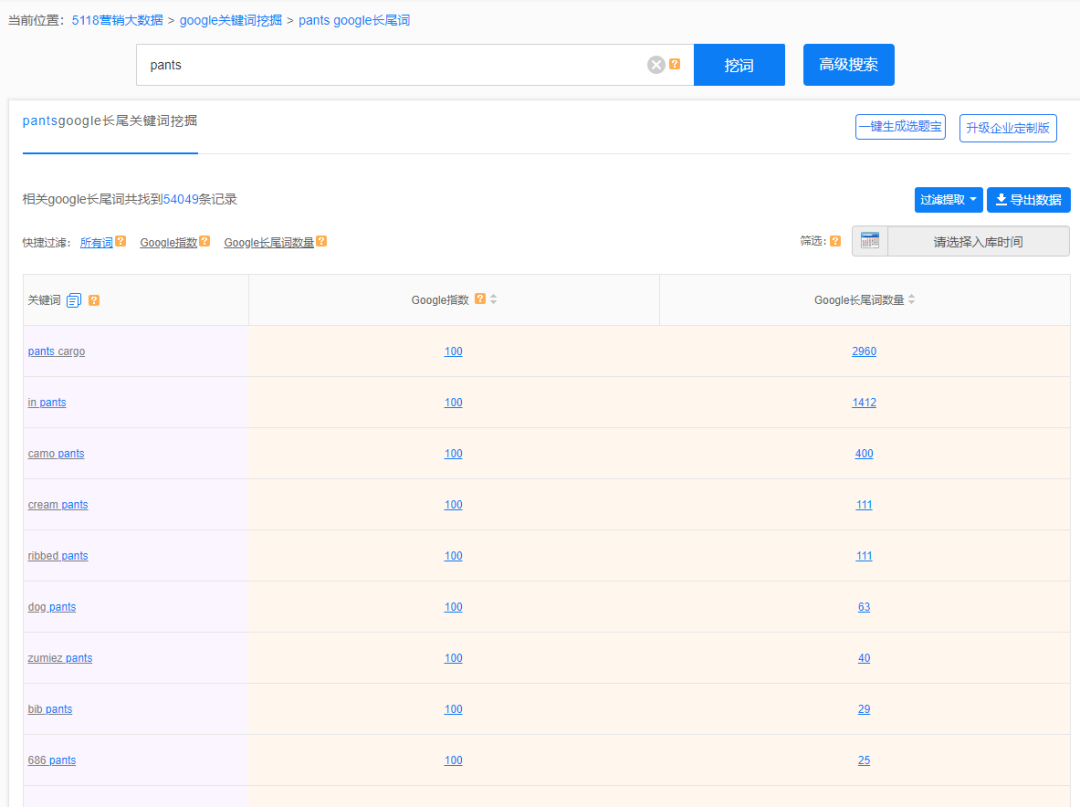
Task: Export data with 导出数据 button
Action: tap(1028, 200)
